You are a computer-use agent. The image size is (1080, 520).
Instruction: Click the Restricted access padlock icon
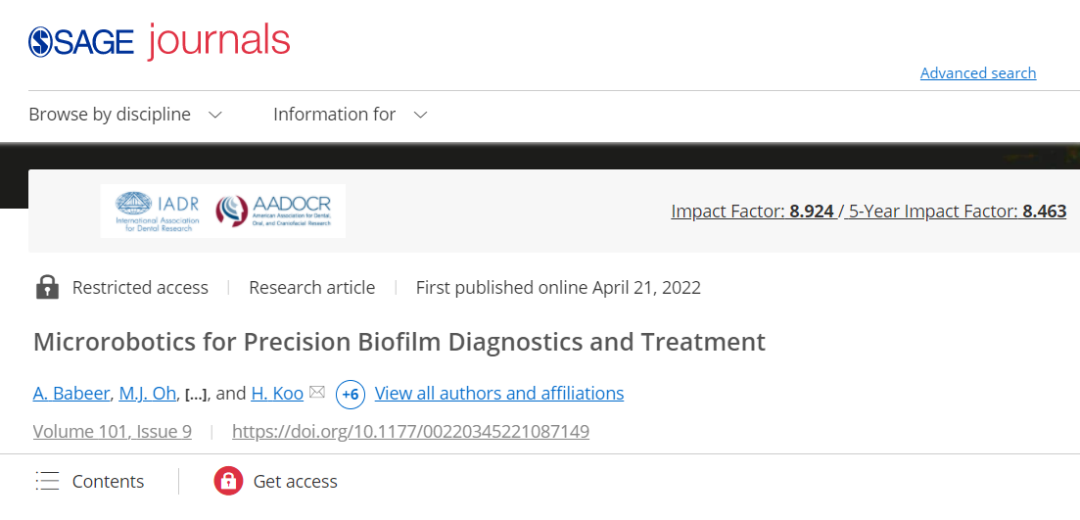[x=47, y=288]
